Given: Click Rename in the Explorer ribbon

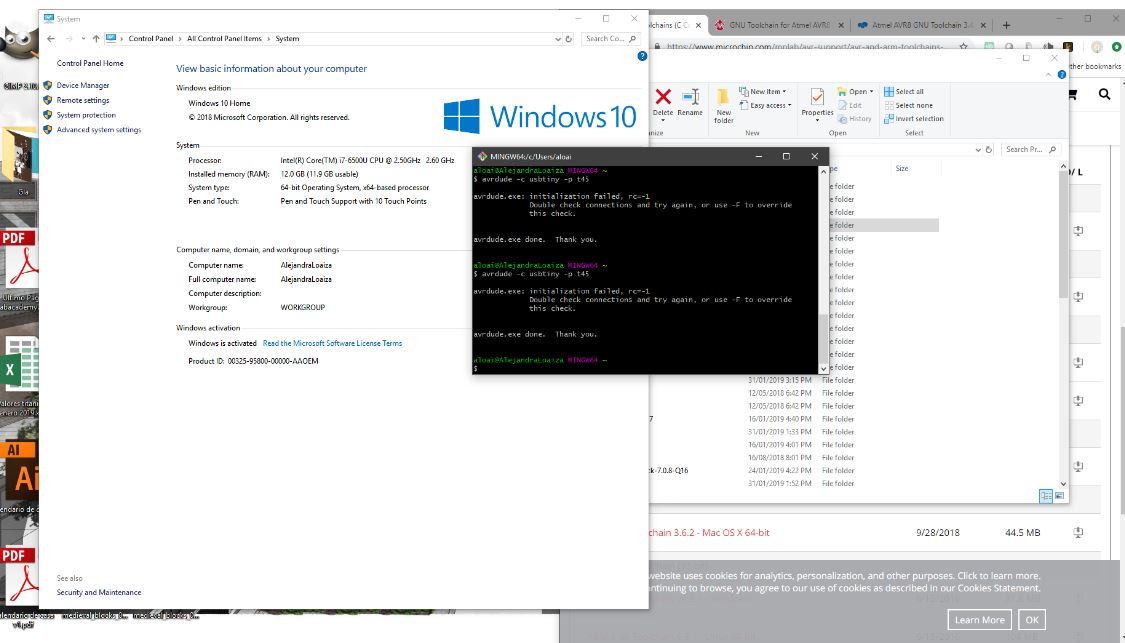Looking at the screenshot, I should 690,102.
